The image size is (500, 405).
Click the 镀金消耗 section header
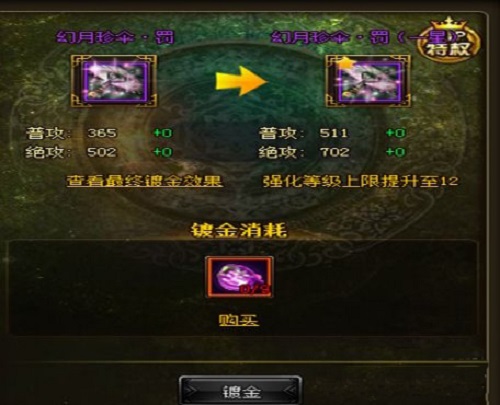click(x=239, y=230)
